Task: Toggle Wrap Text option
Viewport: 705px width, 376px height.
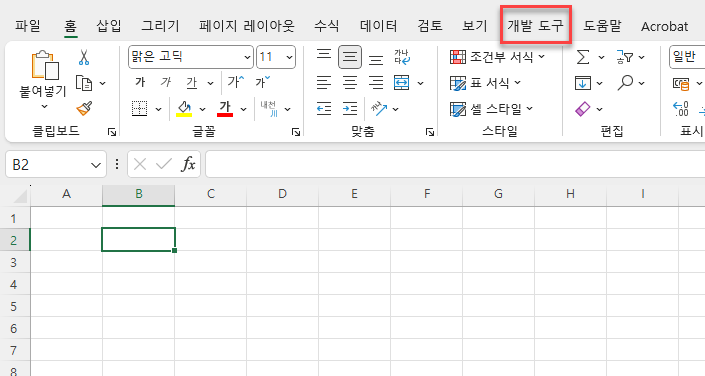Action: click(x=402, y=57)
